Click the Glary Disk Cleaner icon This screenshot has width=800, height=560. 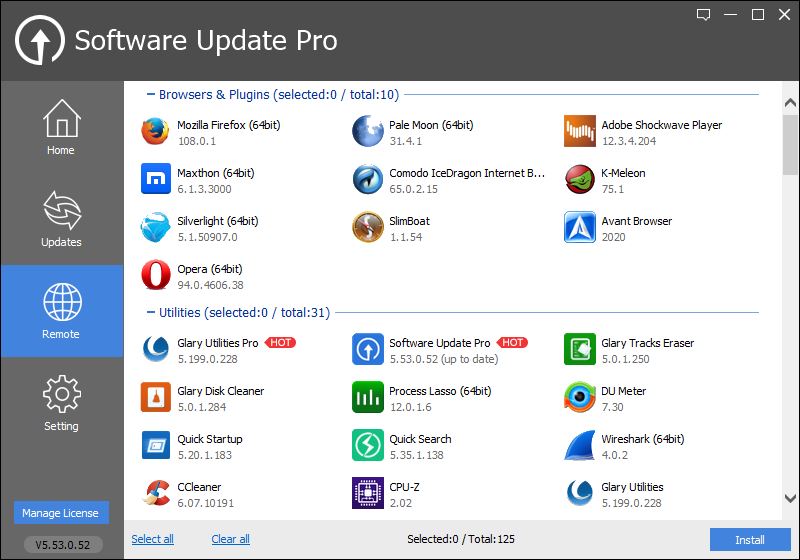pyautogui.click(x=156, y=397)
